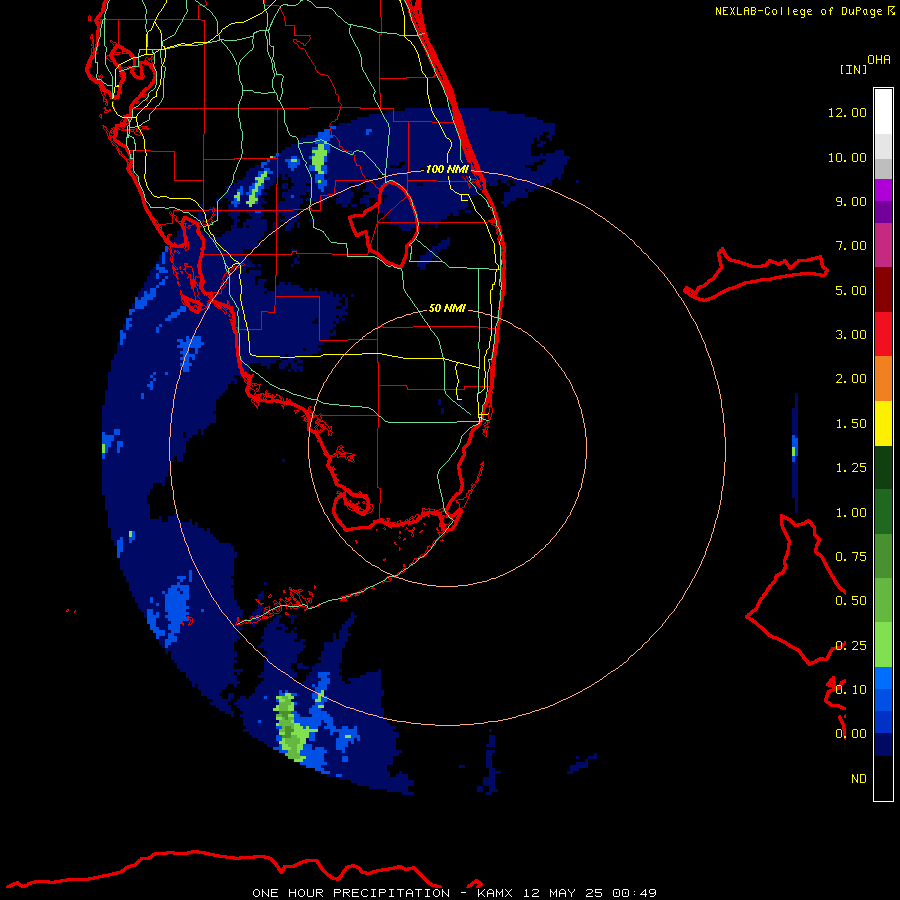This screenshot has height=900, width=900.
Task: Pick the yellow swatch beside 1.50
Action: tap(883, 423)
